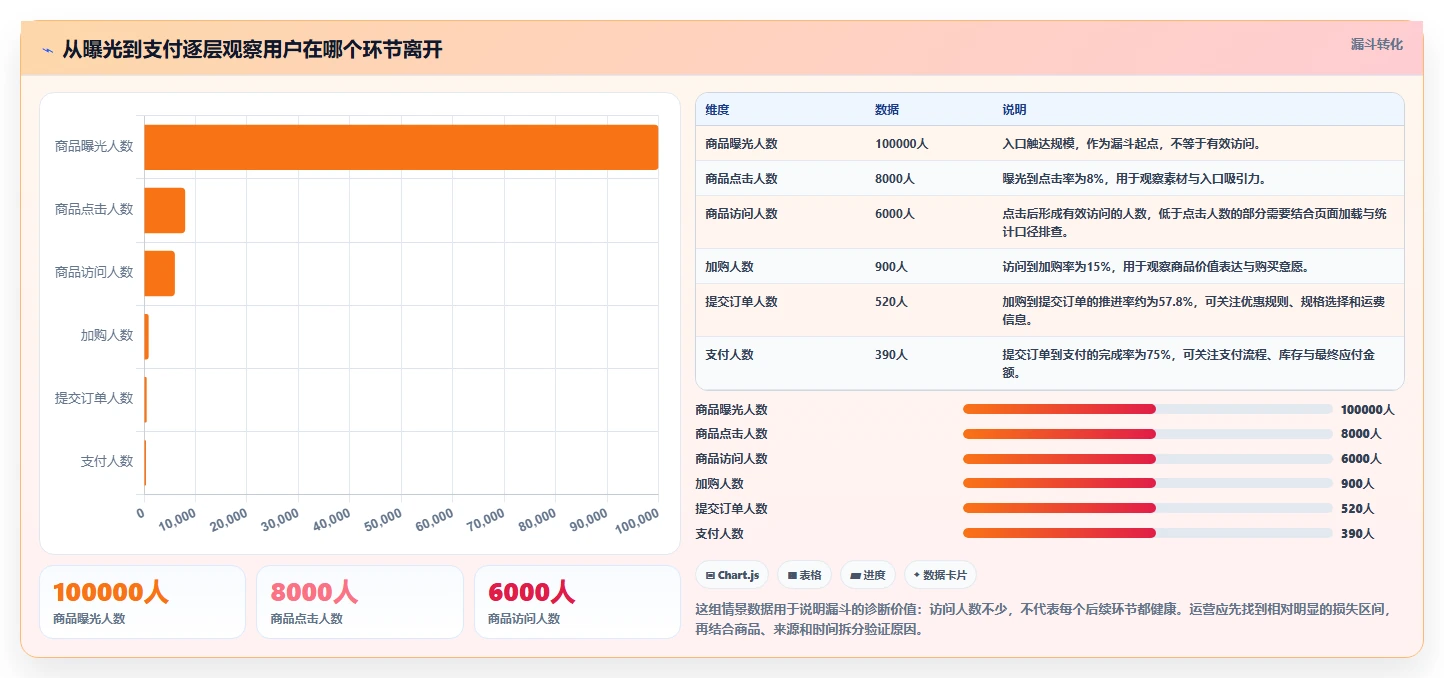The image size is (1444, 678).
Task: Select the 表格 chip
Action: pos(804,575)
